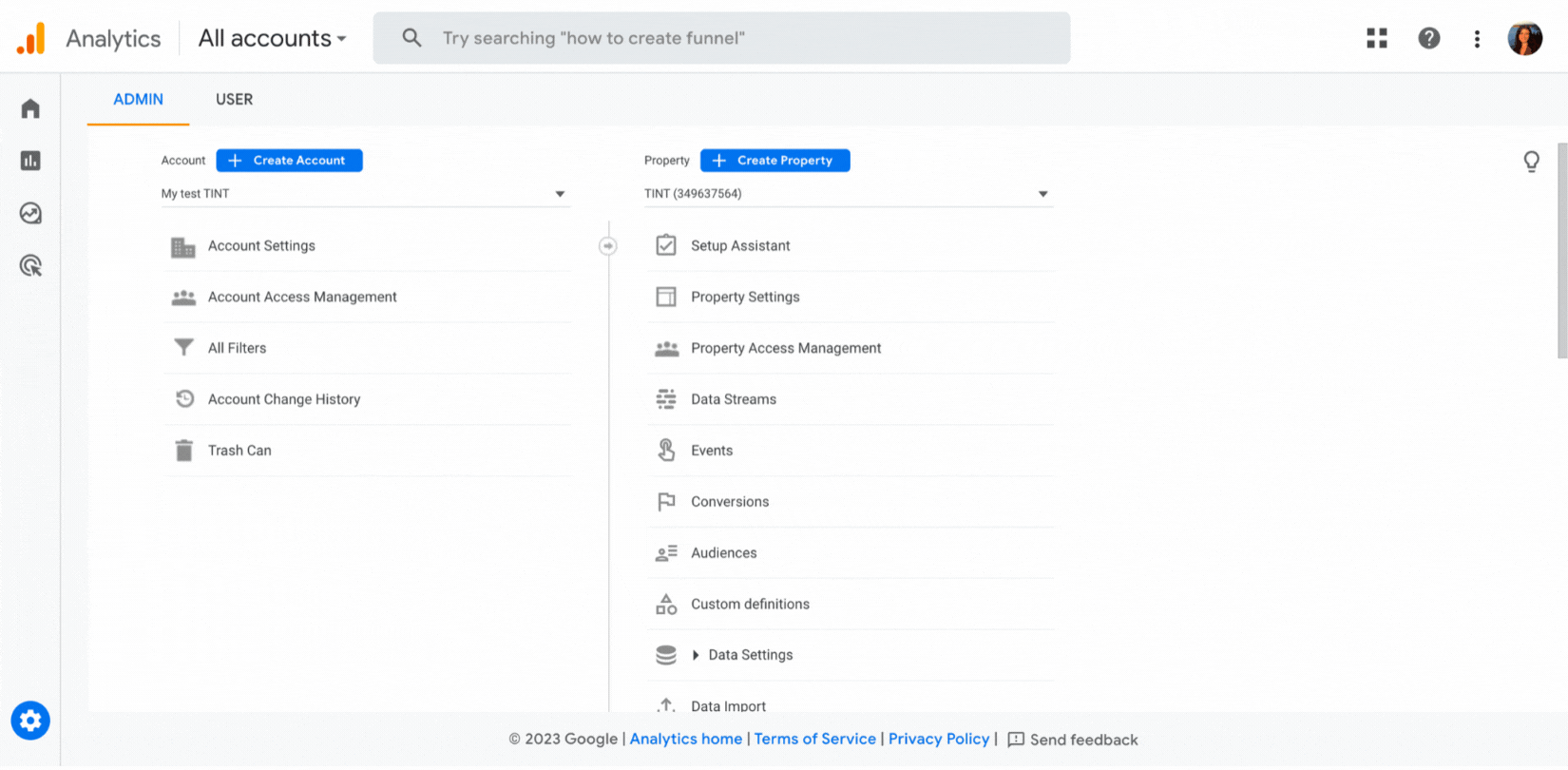Open Data Streams text entry
1568x770 pixels.
point(734,400)
